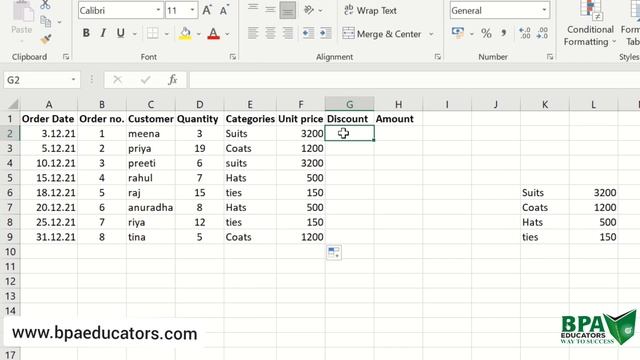Click the Decrease Decimal icon
This screenshot has height=360, width=640.
point(542,33)
